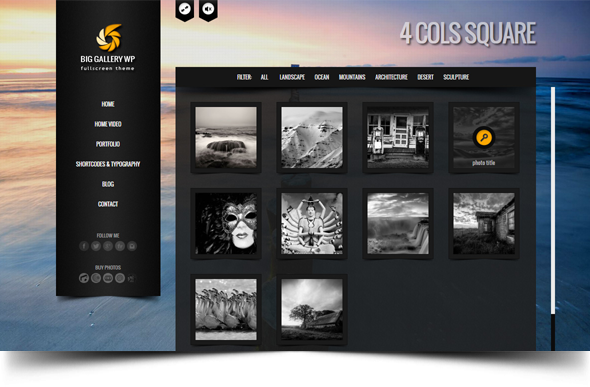Image resolution: width=590 pixels, height=387 pixels.
Task: Select the Architecture filter
Action: 391,77
